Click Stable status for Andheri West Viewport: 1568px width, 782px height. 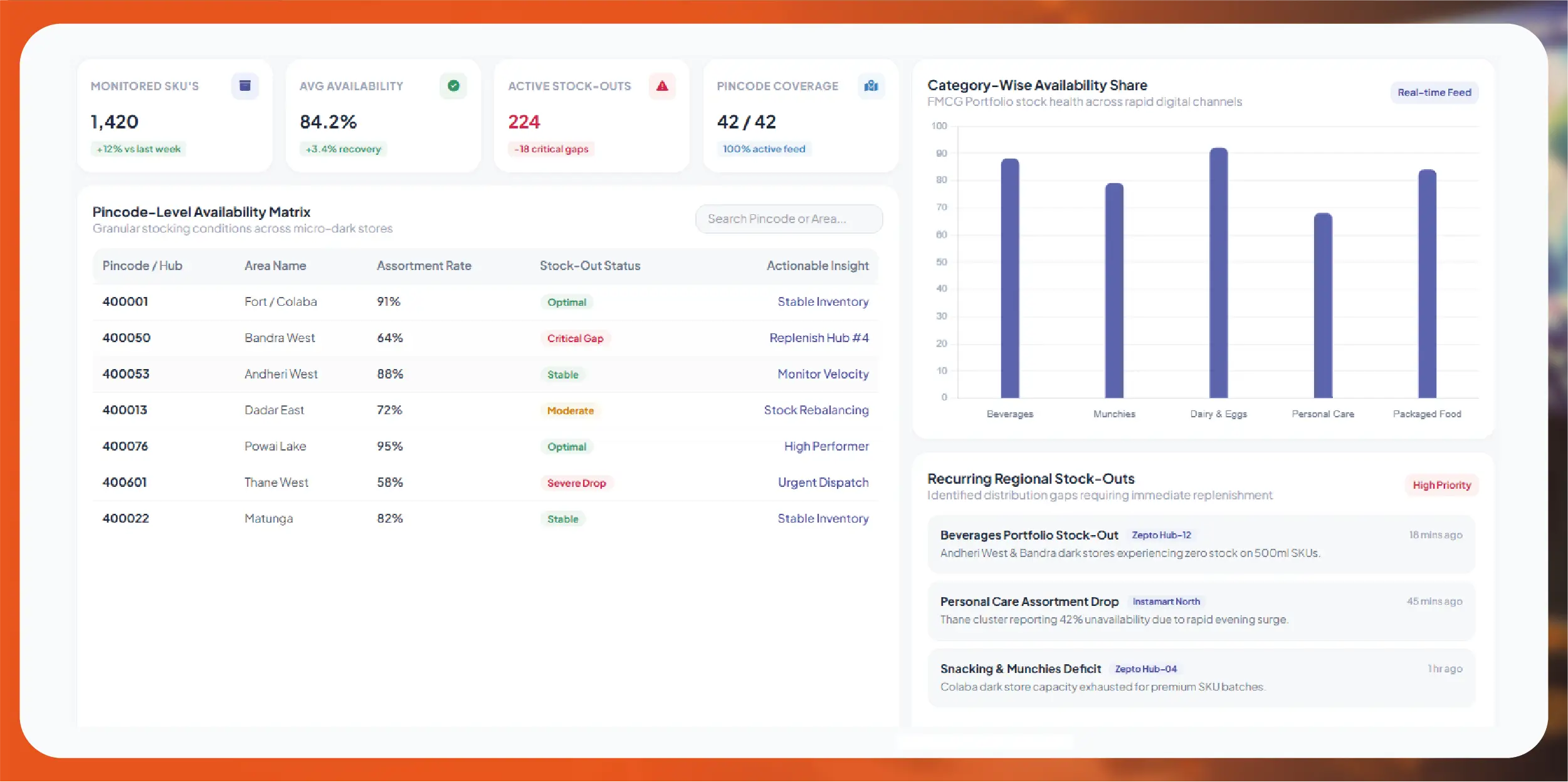(x=562, y=375)
